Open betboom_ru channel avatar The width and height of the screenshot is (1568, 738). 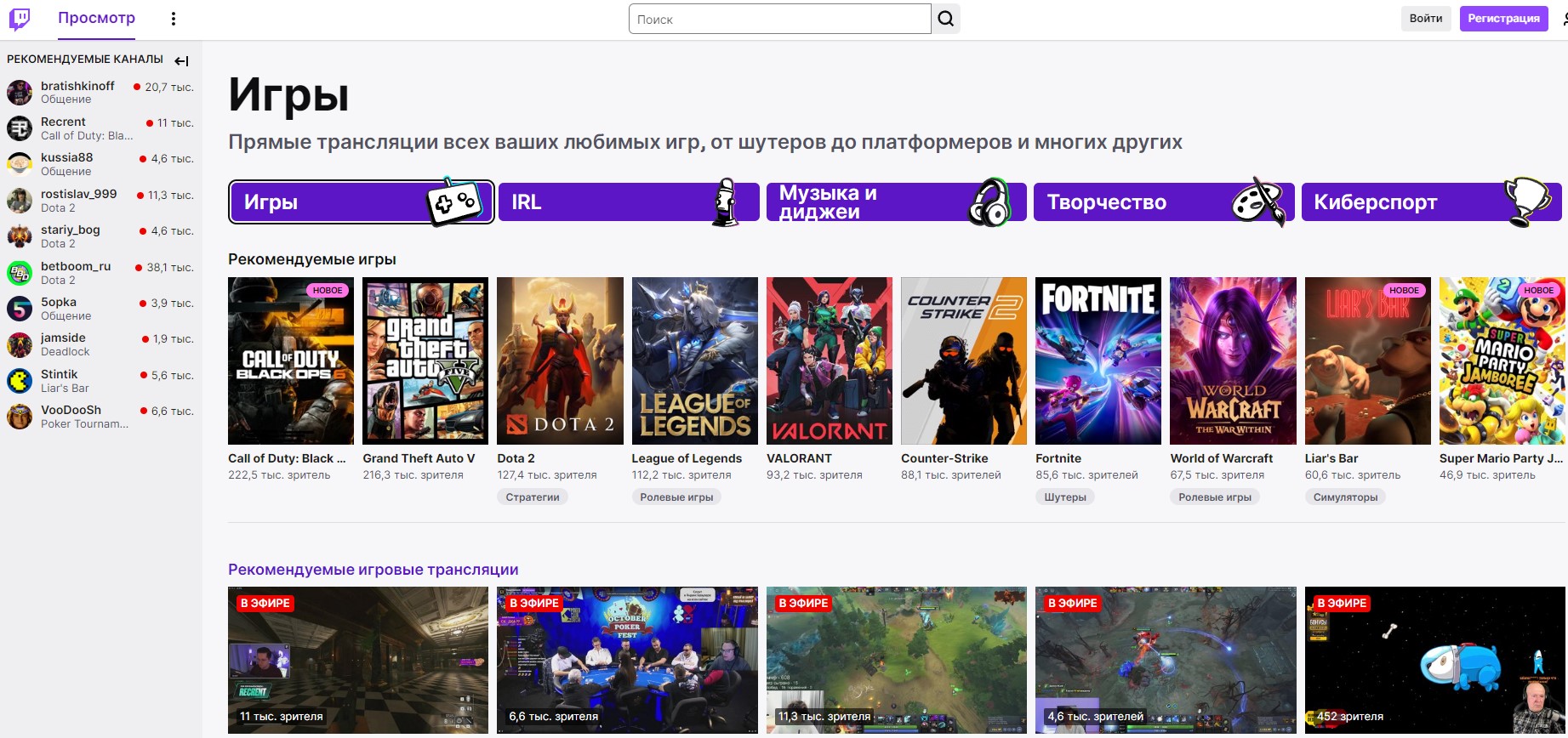click(20, 272)
